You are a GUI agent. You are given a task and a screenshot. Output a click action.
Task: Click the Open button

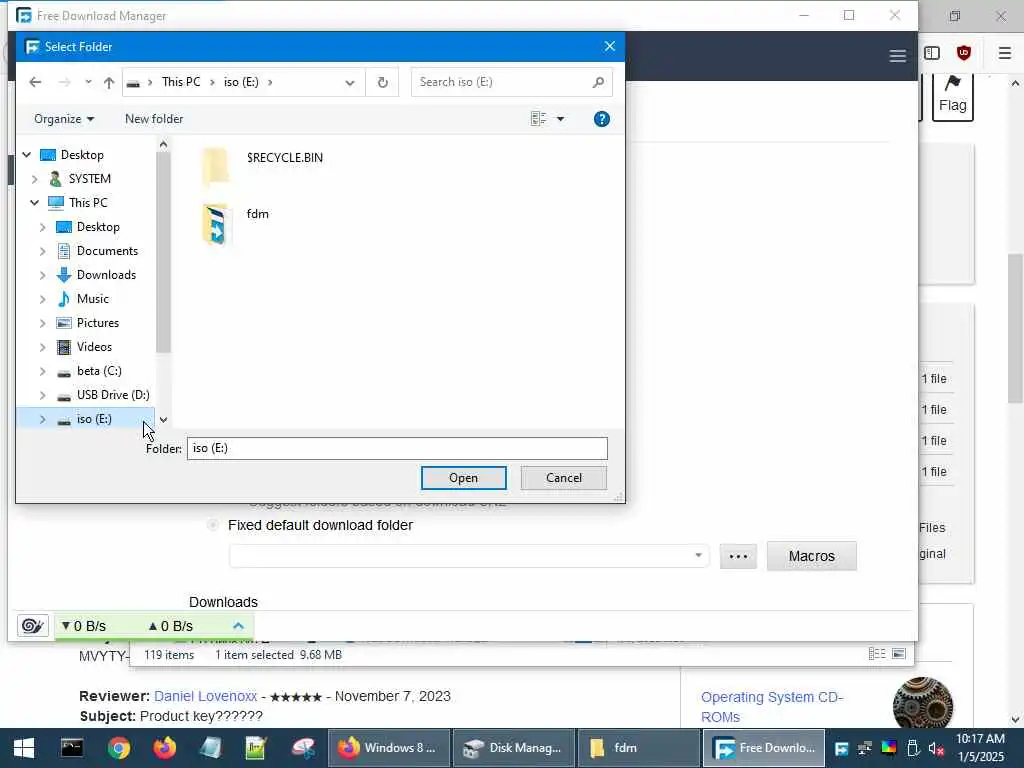tap(464, 478)
